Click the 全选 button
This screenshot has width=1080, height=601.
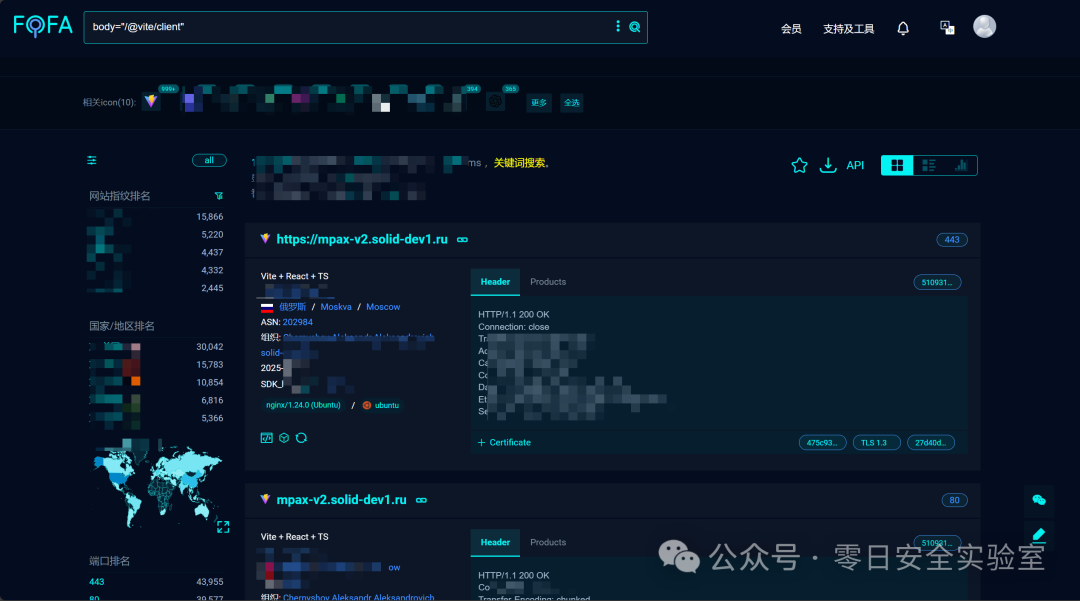pos(572,103)
